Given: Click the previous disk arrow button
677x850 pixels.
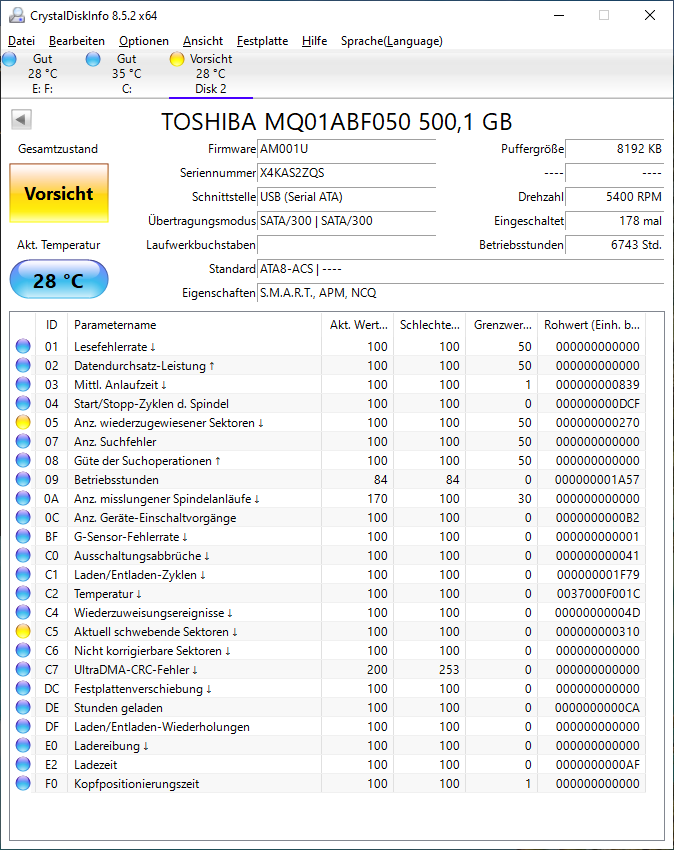Looking at the screenshot, I should [21, 119].
